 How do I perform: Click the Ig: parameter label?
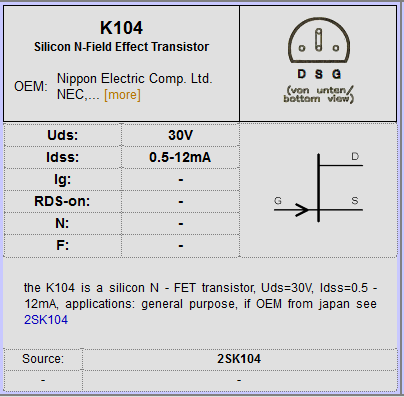(62, 180)
